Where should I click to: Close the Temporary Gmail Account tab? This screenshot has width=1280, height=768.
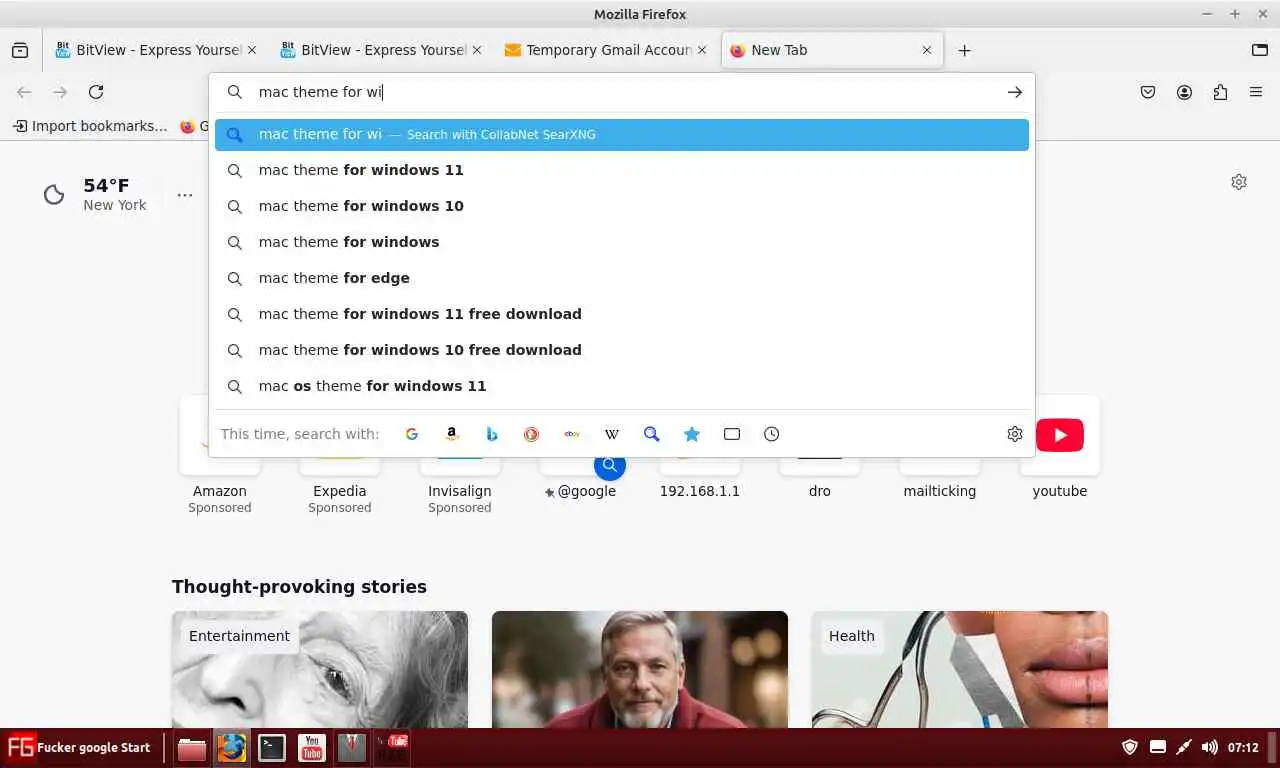(702, 50)
